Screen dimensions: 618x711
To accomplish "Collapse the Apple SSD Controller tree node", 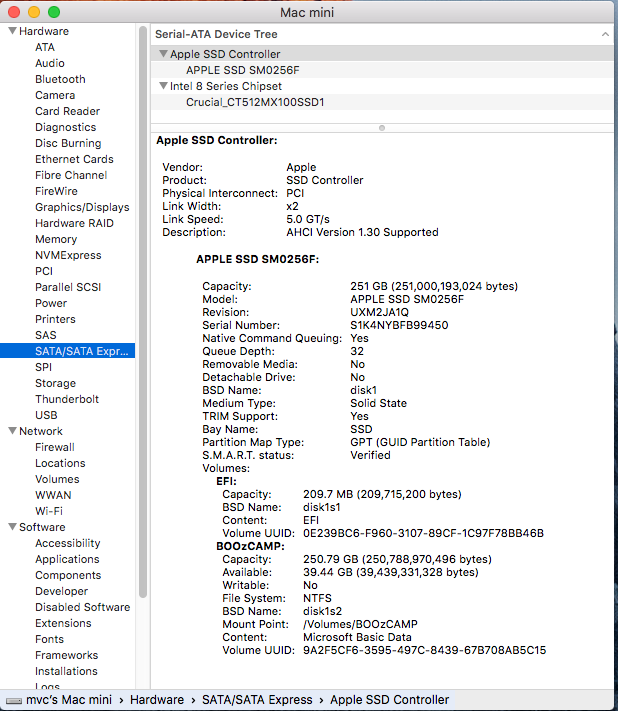I will [163, 54].
